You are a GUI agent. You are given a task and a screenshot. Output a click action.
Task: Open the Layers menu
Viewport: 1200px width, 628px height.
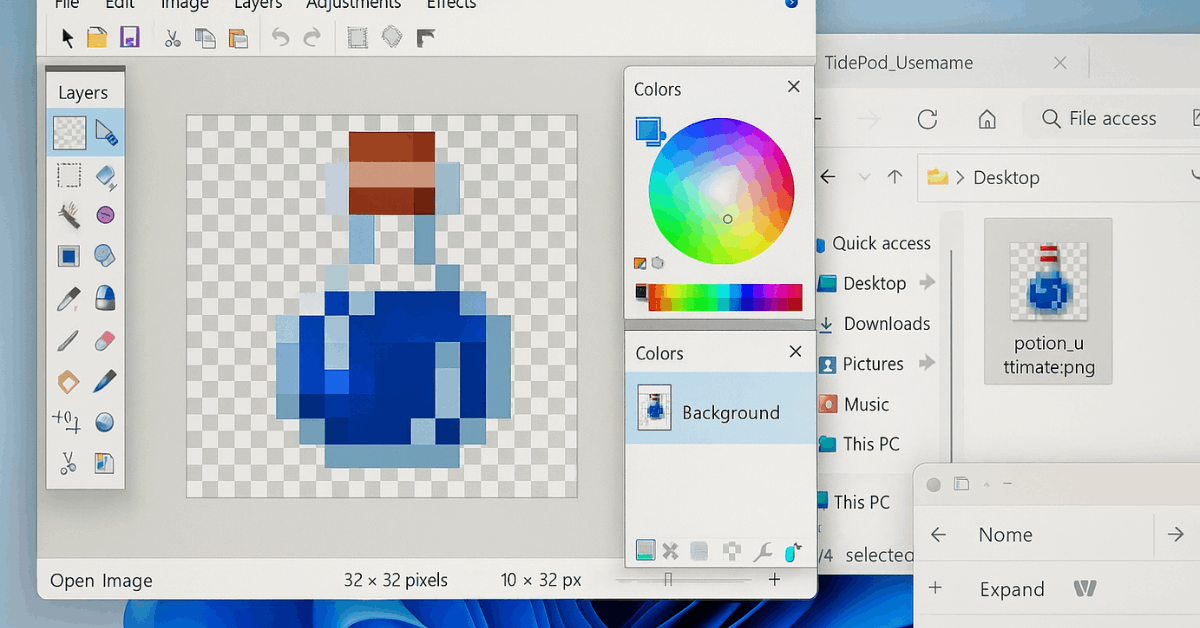tap(258, 4)
